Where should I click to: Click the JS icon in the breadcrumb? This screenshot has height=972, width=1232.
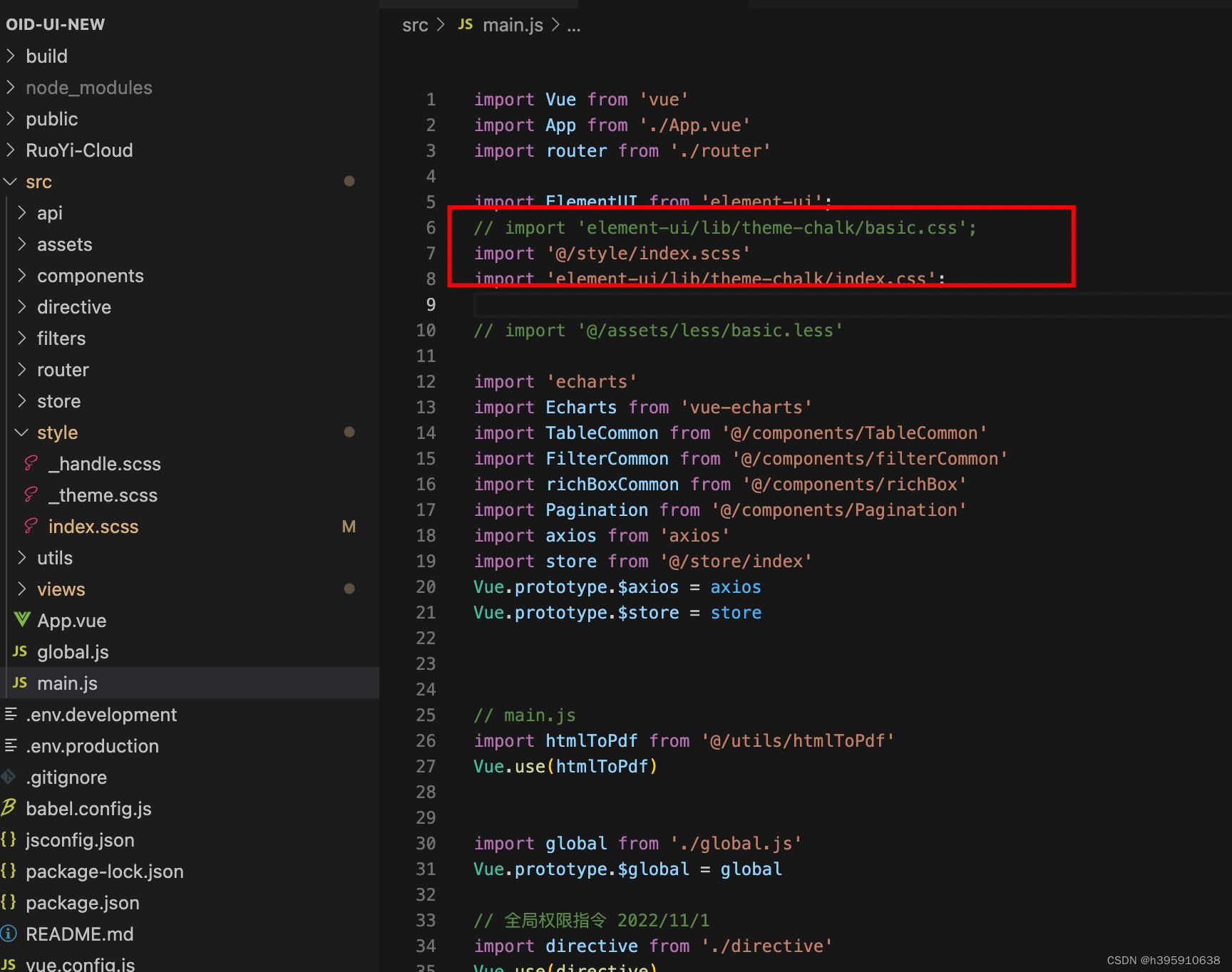point(466,24)
